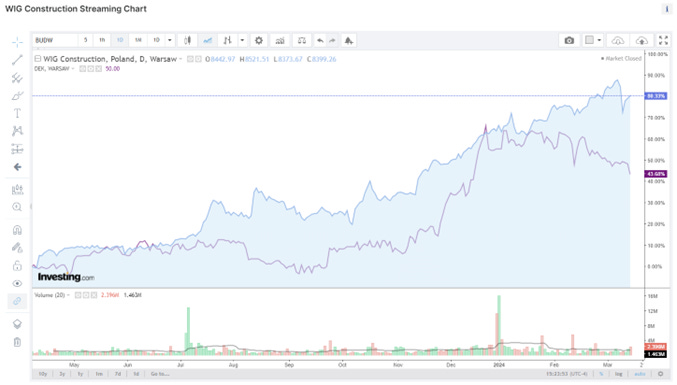677x385 pixels.
Task: Set chart range to 10y
Action: pos(43,374)
